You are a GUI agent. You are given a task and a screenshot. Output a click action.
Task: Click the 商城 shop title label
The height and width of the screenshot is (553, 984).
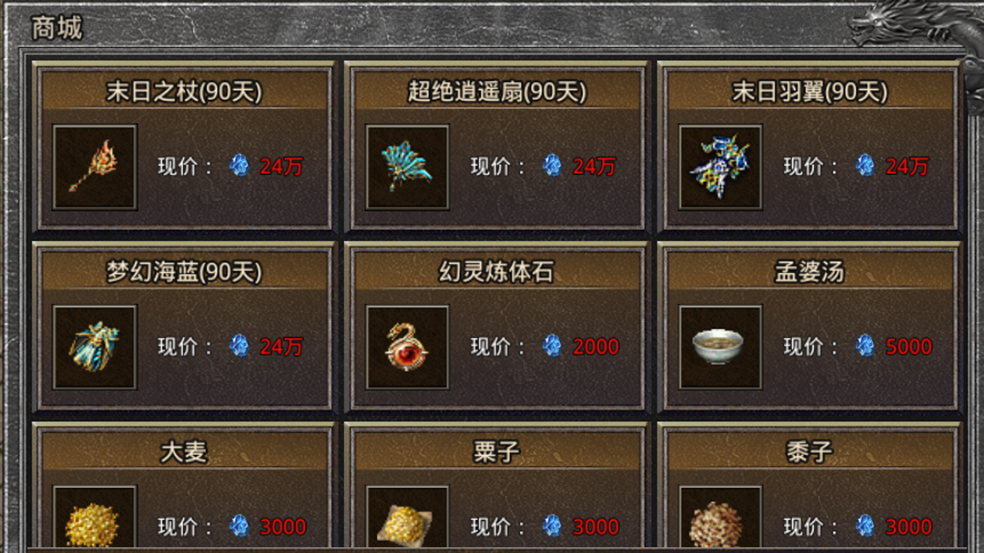pyautogui.click(x=56, y=28)
